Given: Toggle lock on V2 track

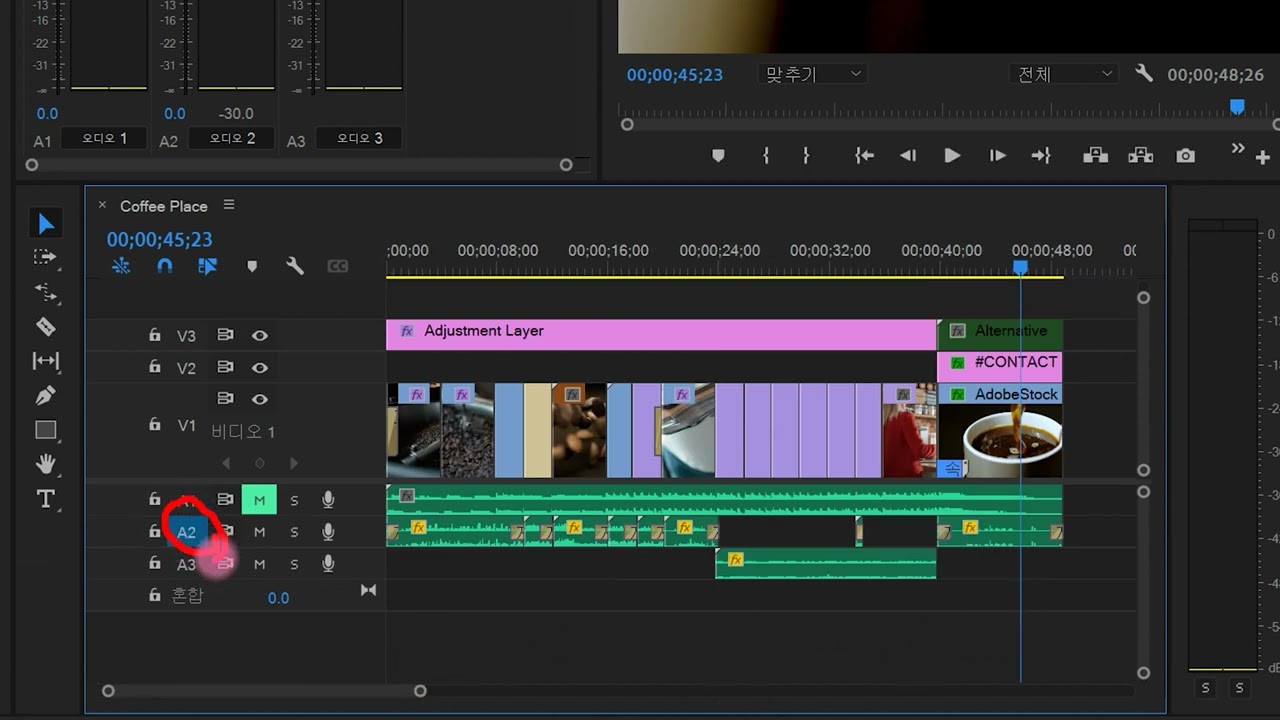Looking at the screenshot, I should [x=155, y=367].
